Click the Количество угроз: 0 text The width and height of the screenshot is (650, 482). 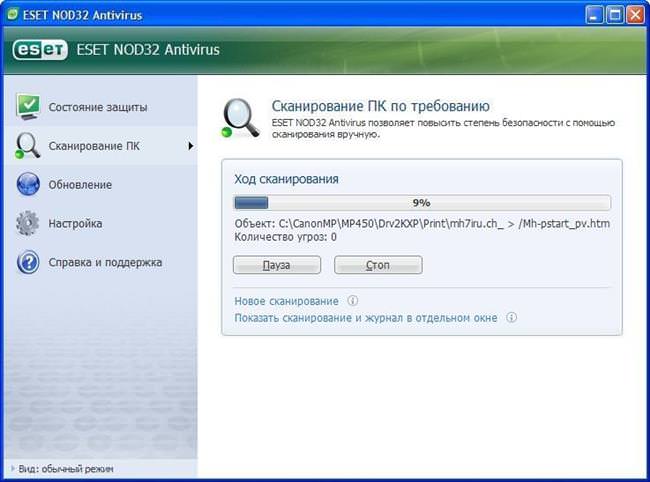[285, 237]
